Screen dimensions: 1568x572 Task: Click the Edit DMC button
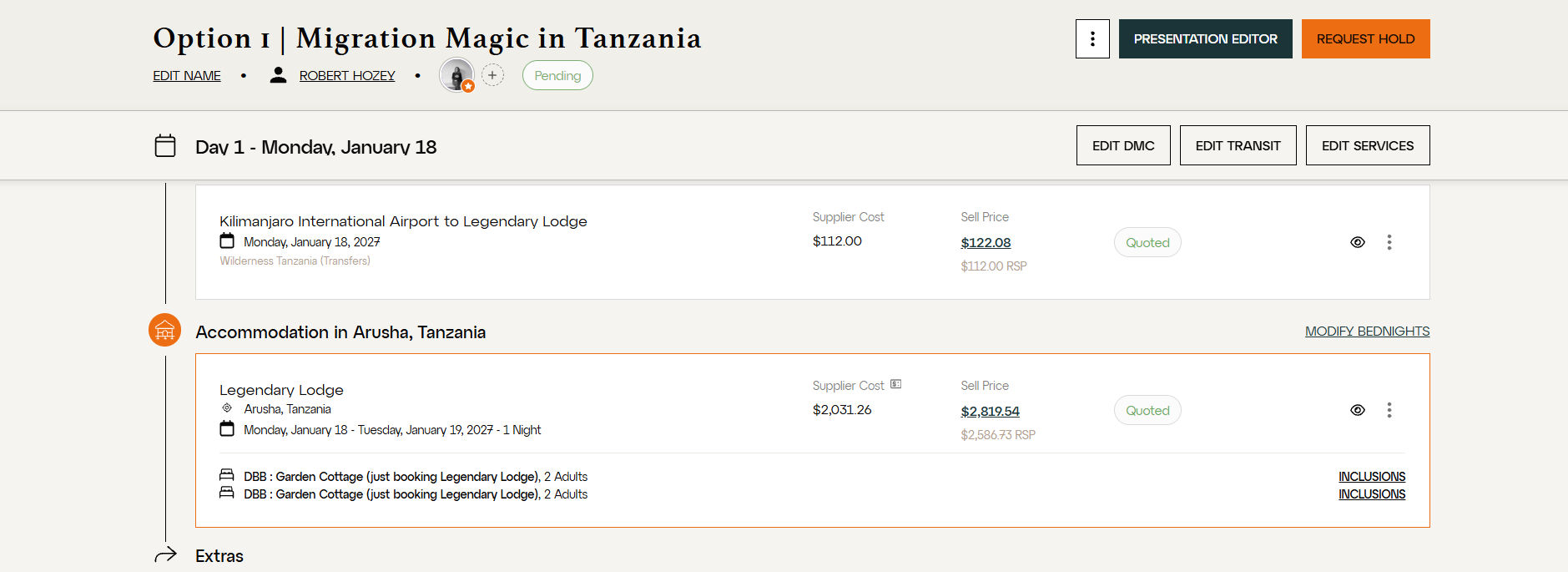tap(1123, 145)
